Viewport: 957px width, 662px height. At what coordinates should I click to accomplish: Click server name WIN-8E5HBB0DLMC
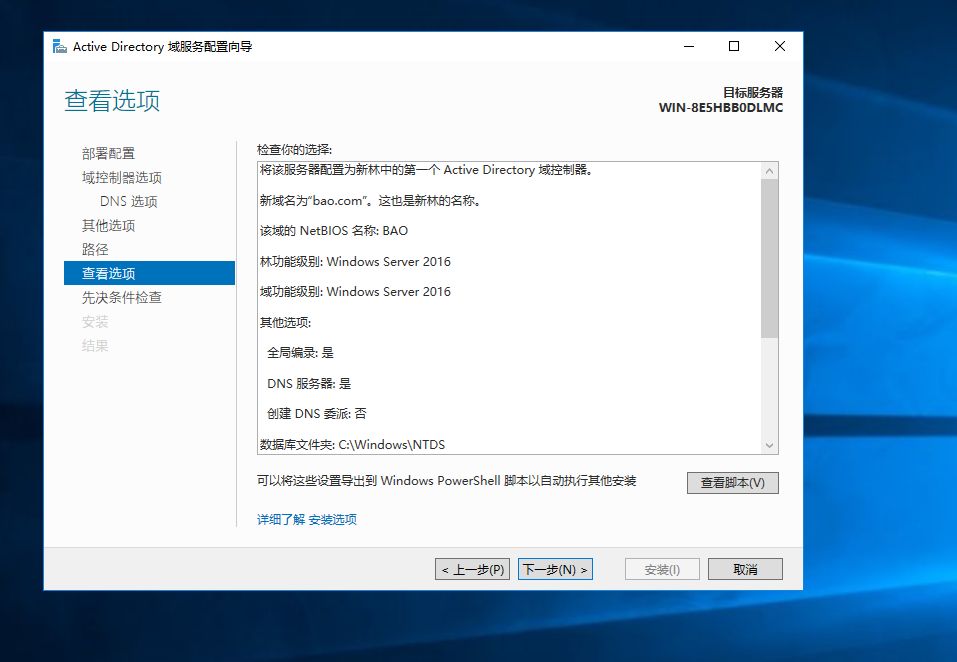721,108
